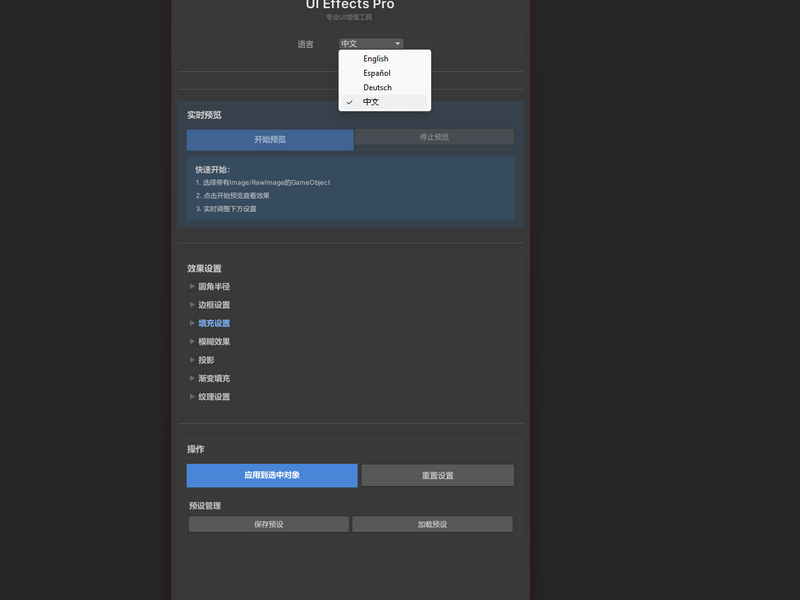Click the 预设管理 label
Viewport: 800px width, 600px height.
pos(205,506)
